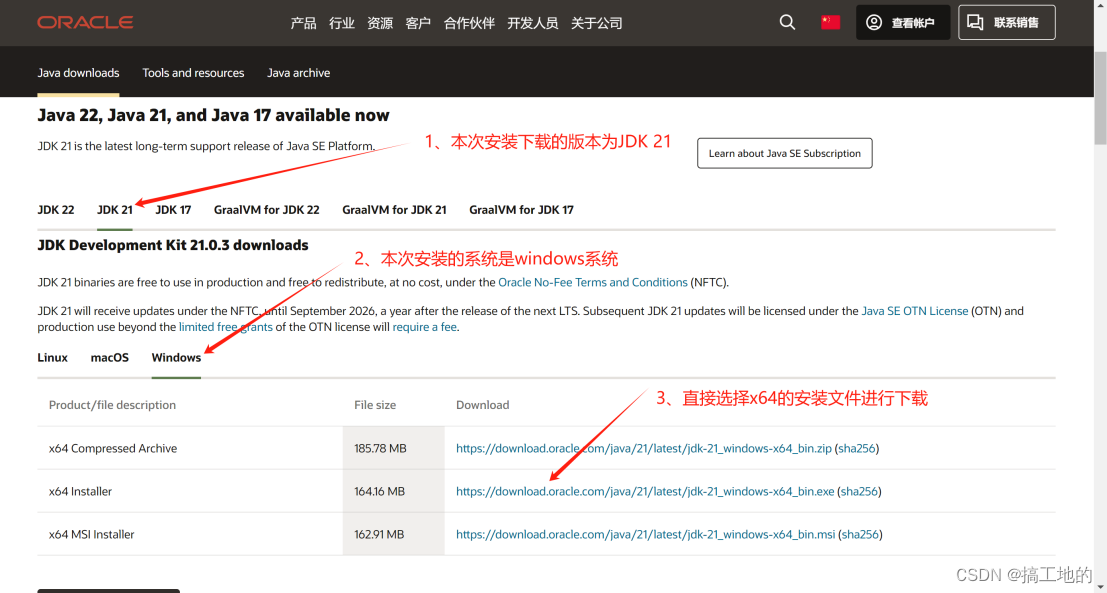The width and height of the screenshot is (1107, 593).
Task: Select the JDK 17 tab
Action: pos(173,210)
